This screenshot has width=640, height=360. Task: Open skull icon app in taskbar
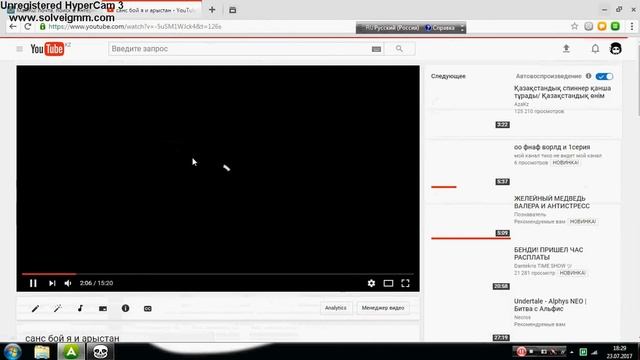(x=100, y=351)
